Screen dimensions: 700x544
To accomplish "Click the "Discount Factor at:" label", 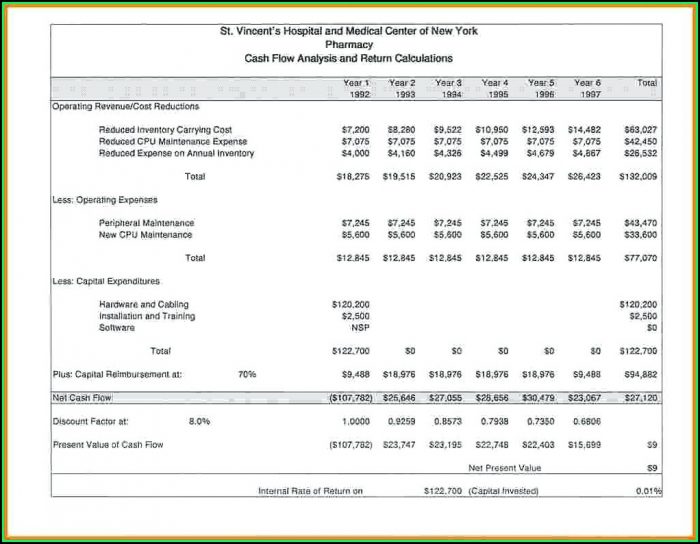I will (90, 421).
